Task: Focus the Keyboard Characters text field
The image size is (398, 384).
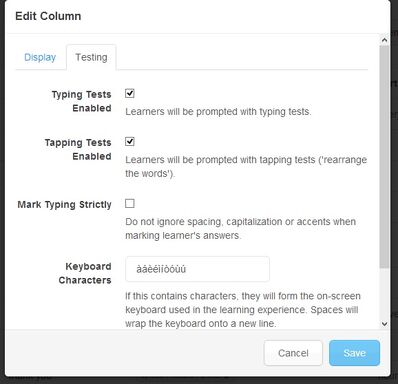Action: [197, 269]
